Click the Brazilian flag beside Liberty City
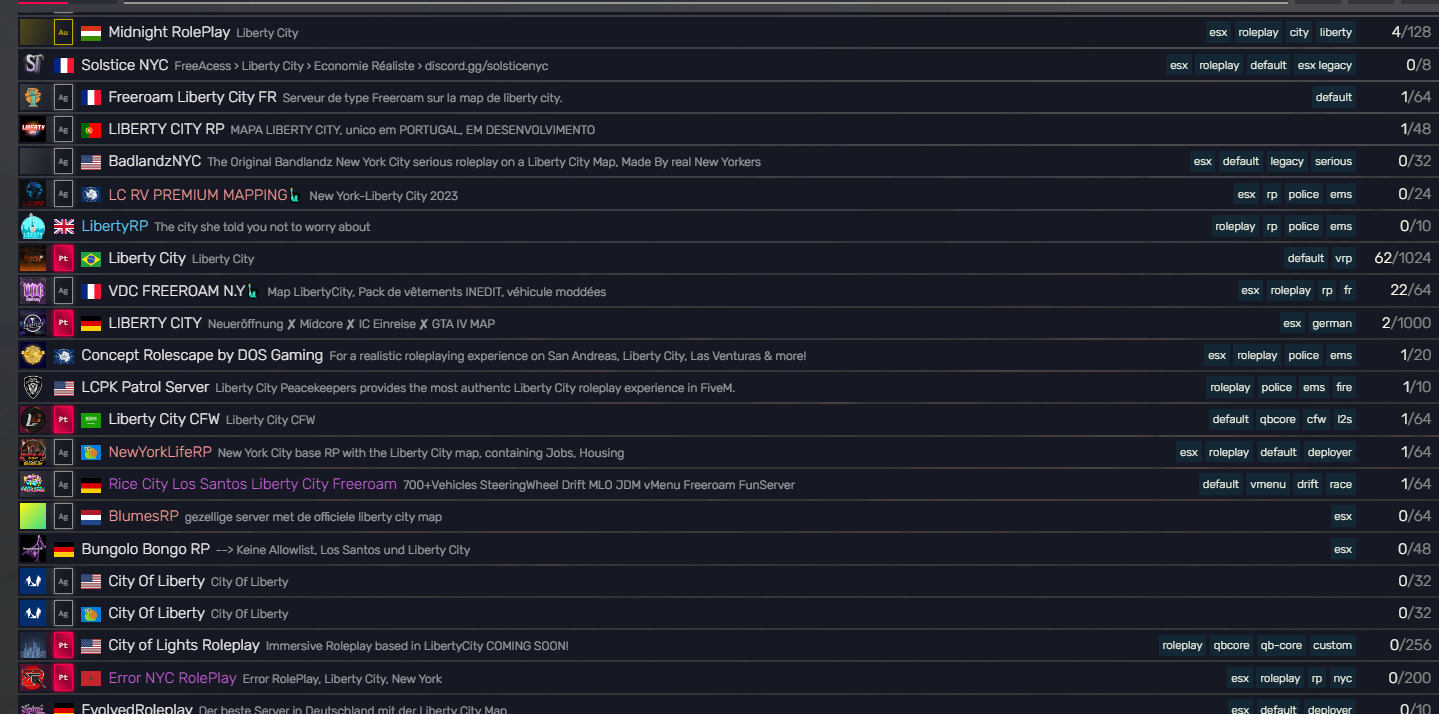The height and width of the screenshot is (714, 1439). coord(91,259)
